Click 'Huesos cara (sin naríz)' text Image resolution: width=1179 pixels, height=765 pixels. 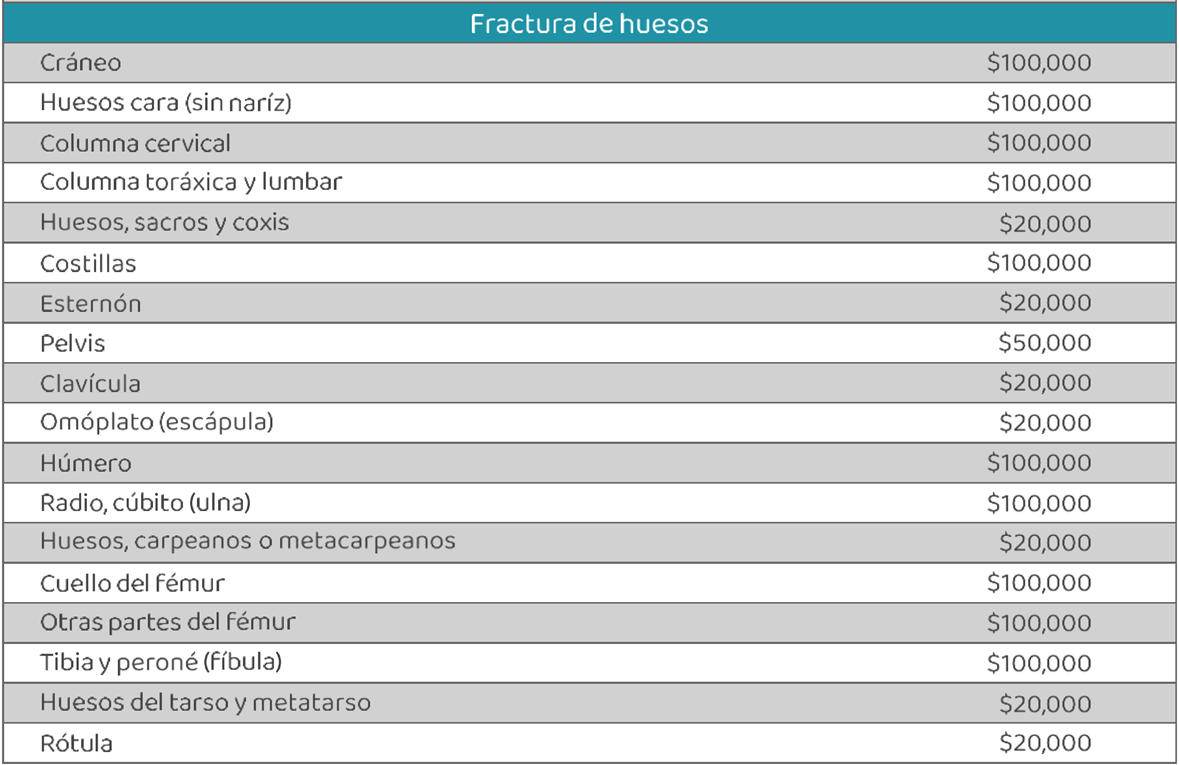[166, 103]
